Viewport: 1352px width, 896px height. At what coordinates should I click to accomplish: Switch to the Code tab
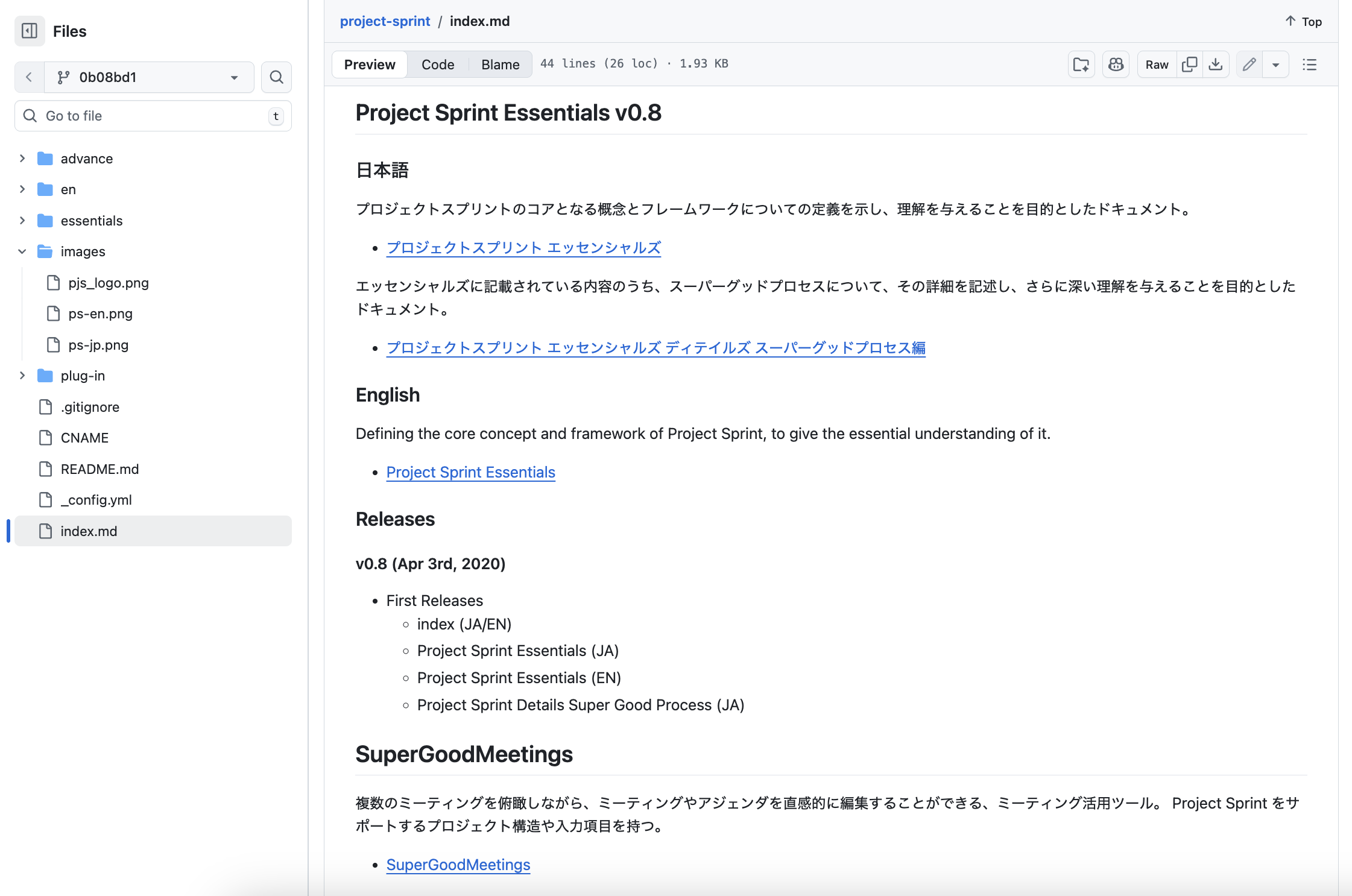tap(438, 65)
